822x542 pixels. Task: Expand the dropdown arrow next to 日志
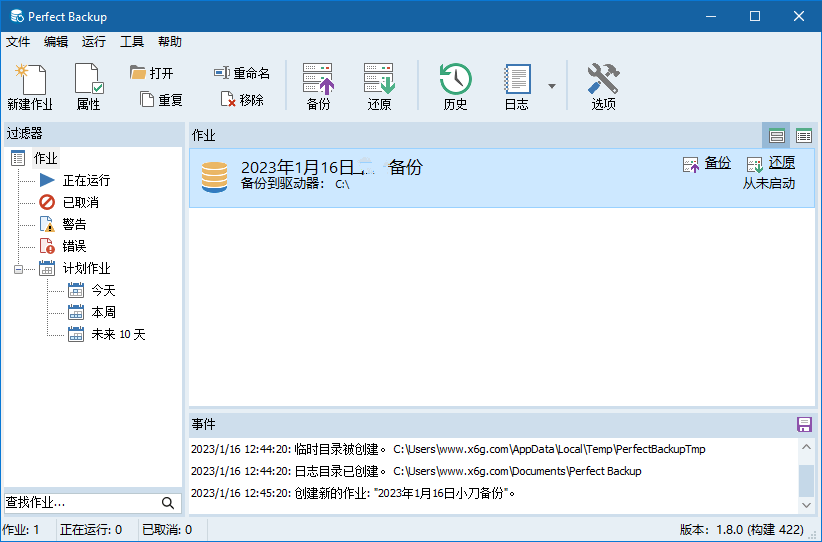(552, 86)
